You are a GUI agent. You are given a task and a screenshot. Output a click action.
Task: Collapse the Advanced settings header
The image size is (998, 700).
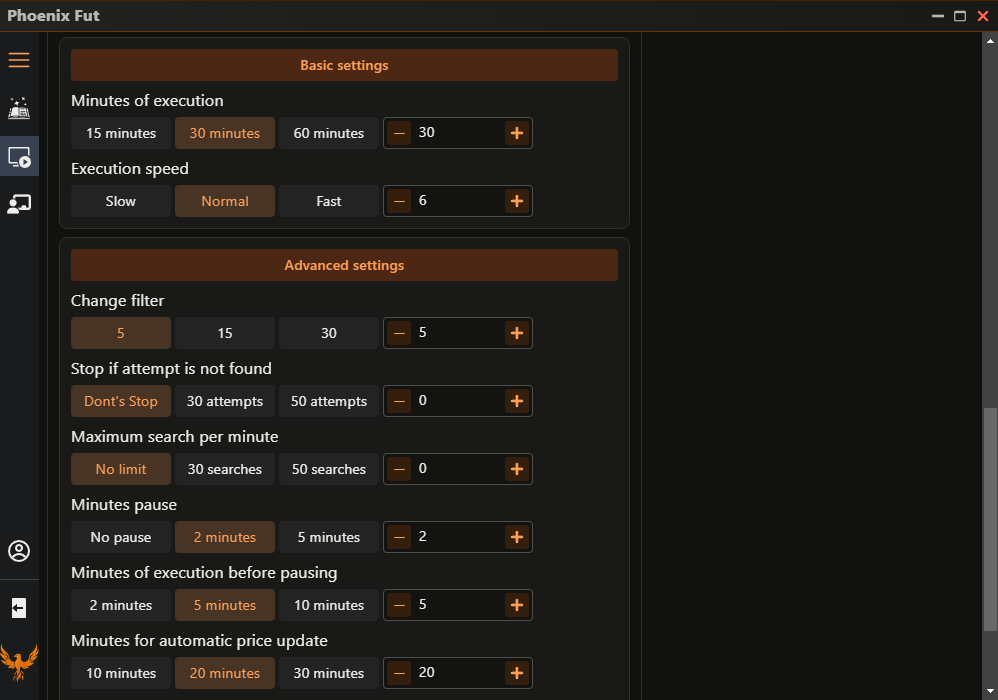point(344,265)
